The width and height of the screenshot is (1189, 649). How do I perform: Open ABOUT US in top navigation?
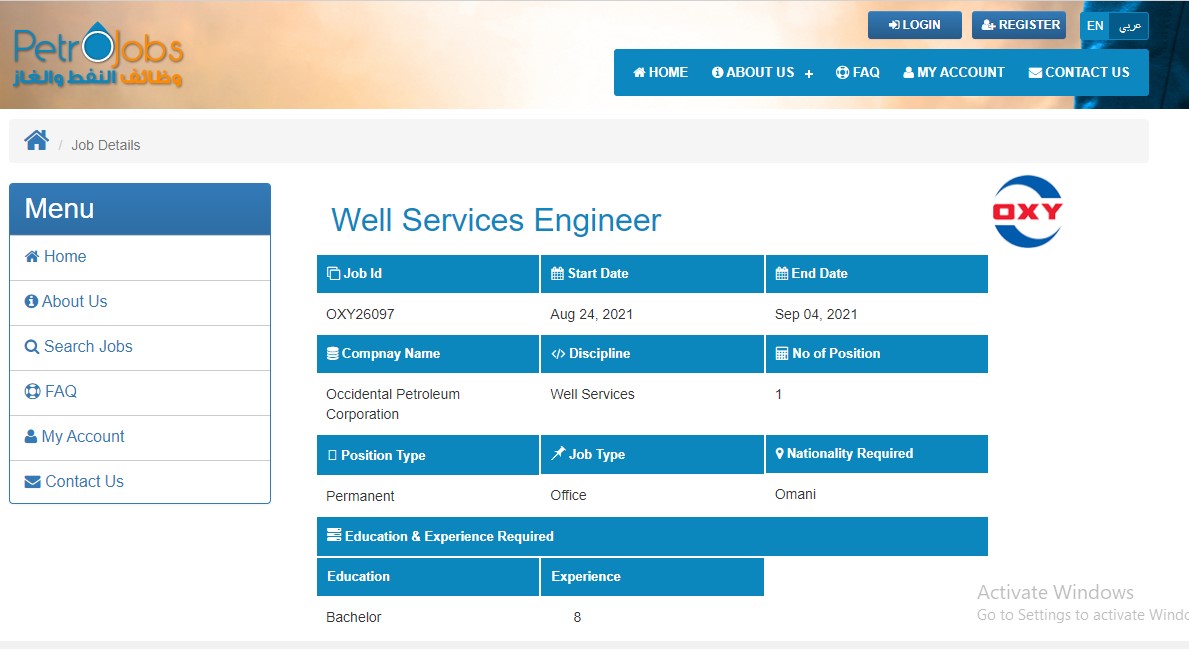[x=753, y=73]
